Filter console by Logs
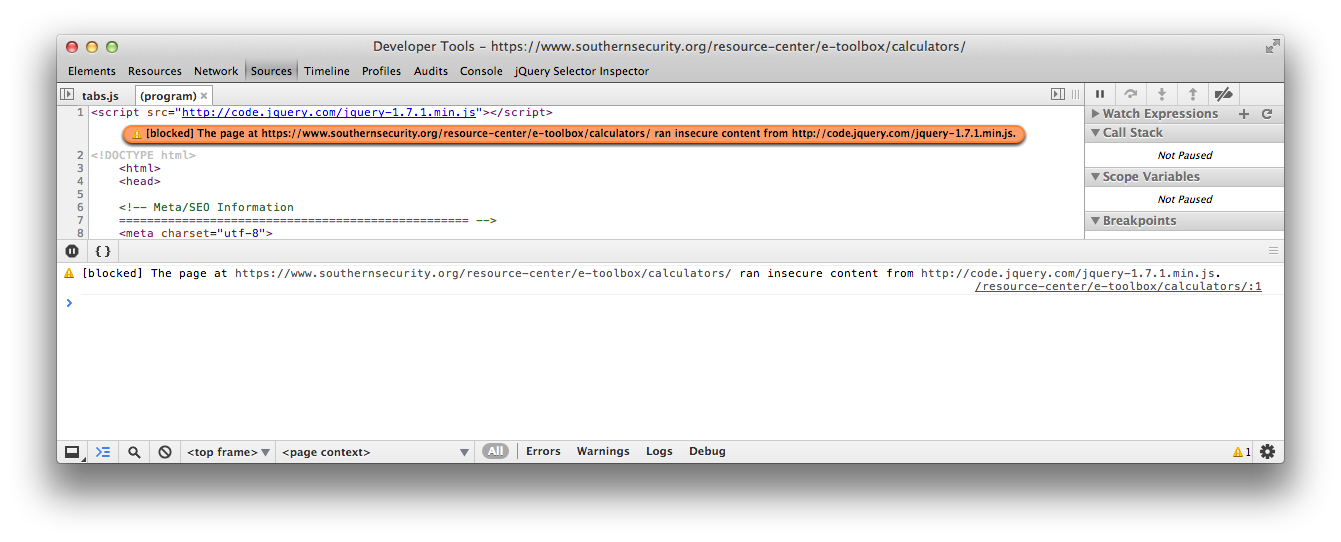This screenshot has width=1341, height=542. tap(659, 451)
